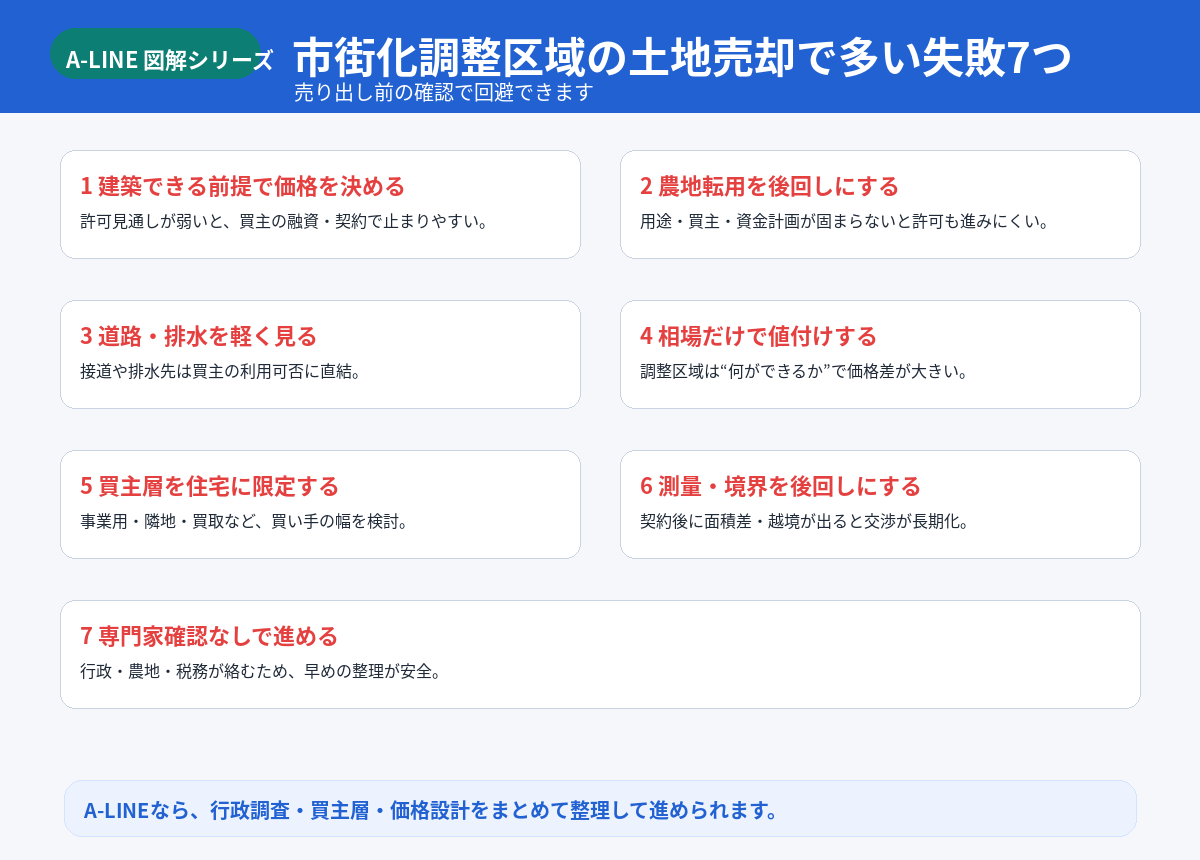
Task: Click card 3 道路・排水を軽く見る heading
Action: (x=198, y=336)
